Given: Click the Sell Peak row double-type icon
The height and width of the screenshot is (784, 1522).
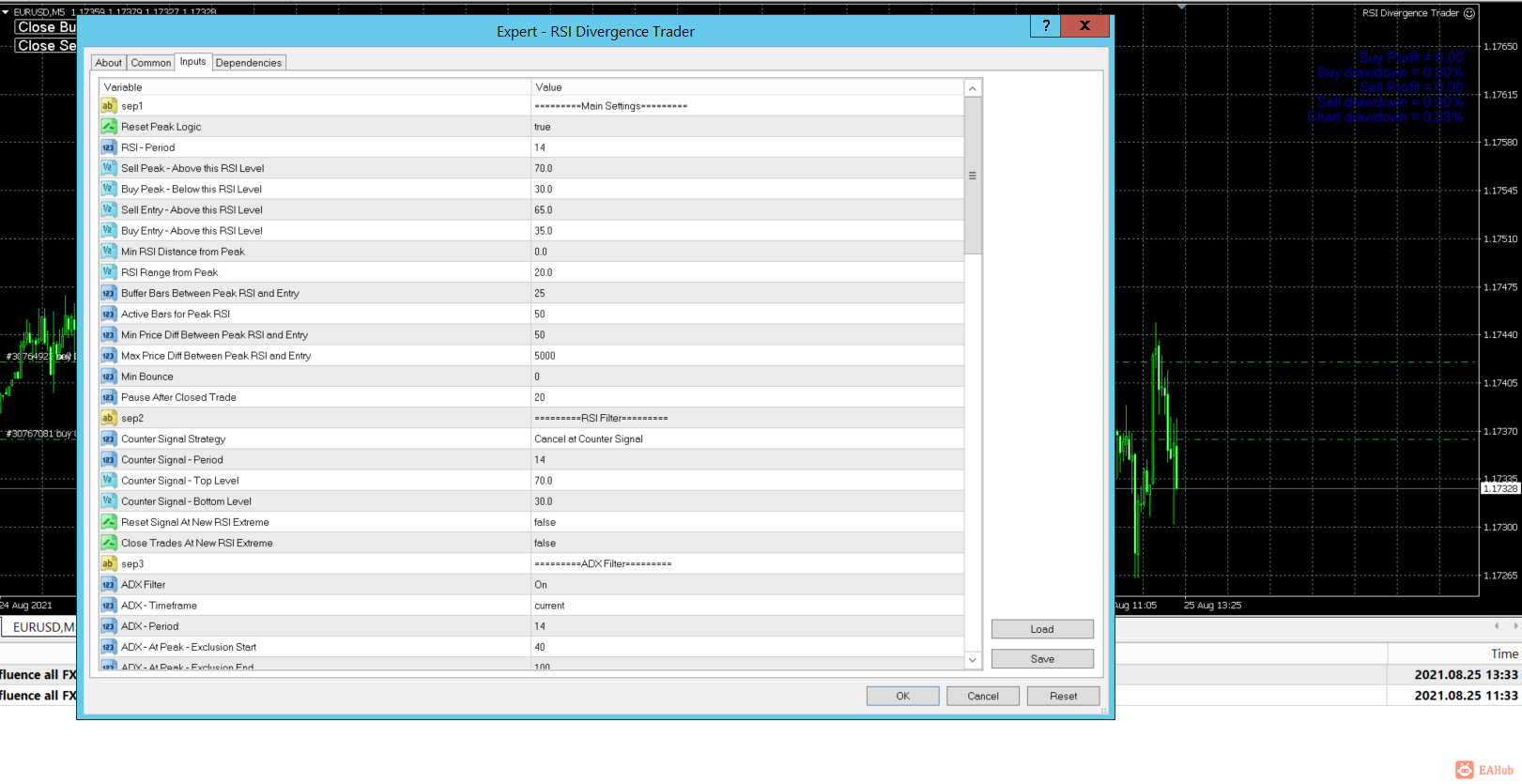Looking at the screenshot, I should pyautogui.click(x=109, y=168).
